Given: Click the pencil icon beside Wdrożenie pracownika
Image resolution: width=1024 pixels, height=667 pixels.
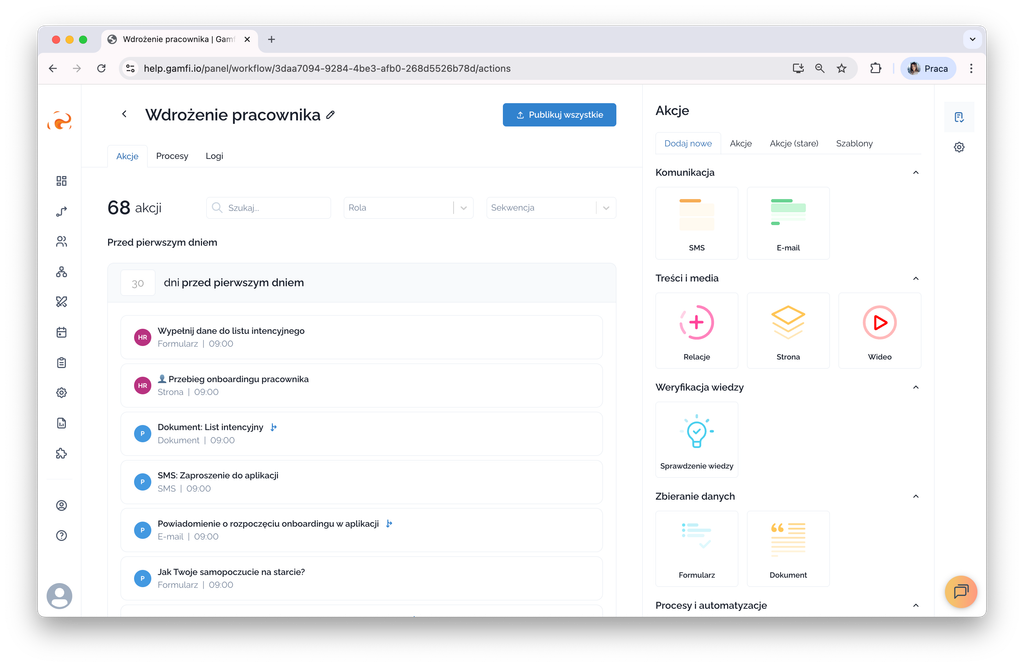Looking at the screenshot, I should pyautogui.click(x=331, y=115).
